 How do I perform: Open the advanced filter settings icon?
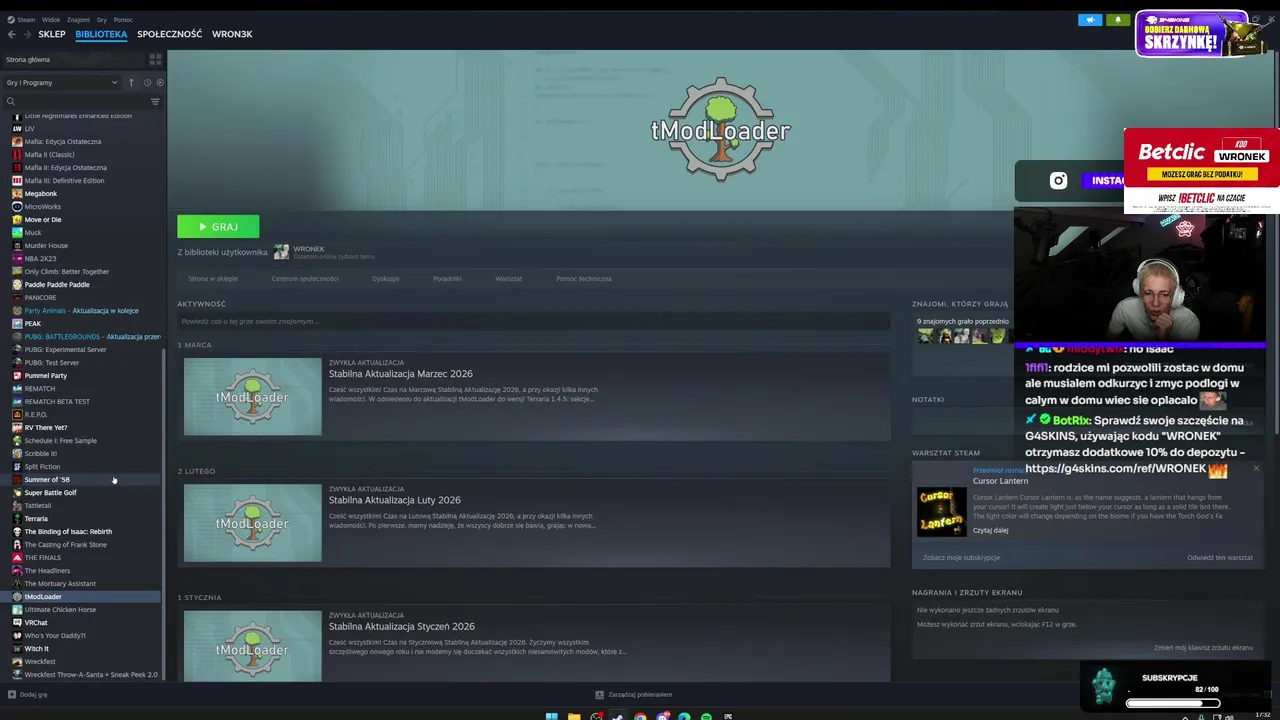coord(155,101)
